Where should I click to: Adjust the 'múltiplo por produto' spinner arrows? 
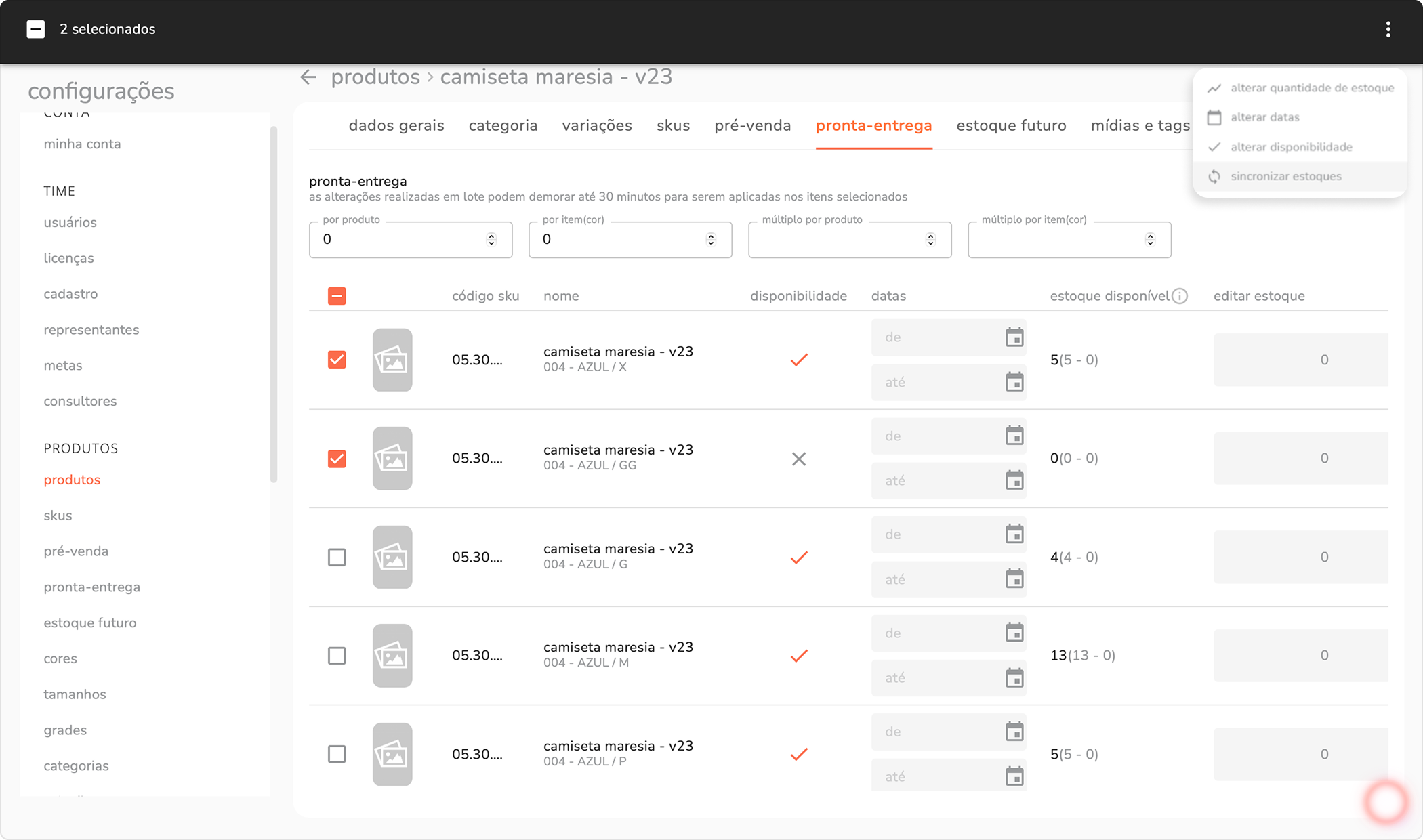[930, 240]
